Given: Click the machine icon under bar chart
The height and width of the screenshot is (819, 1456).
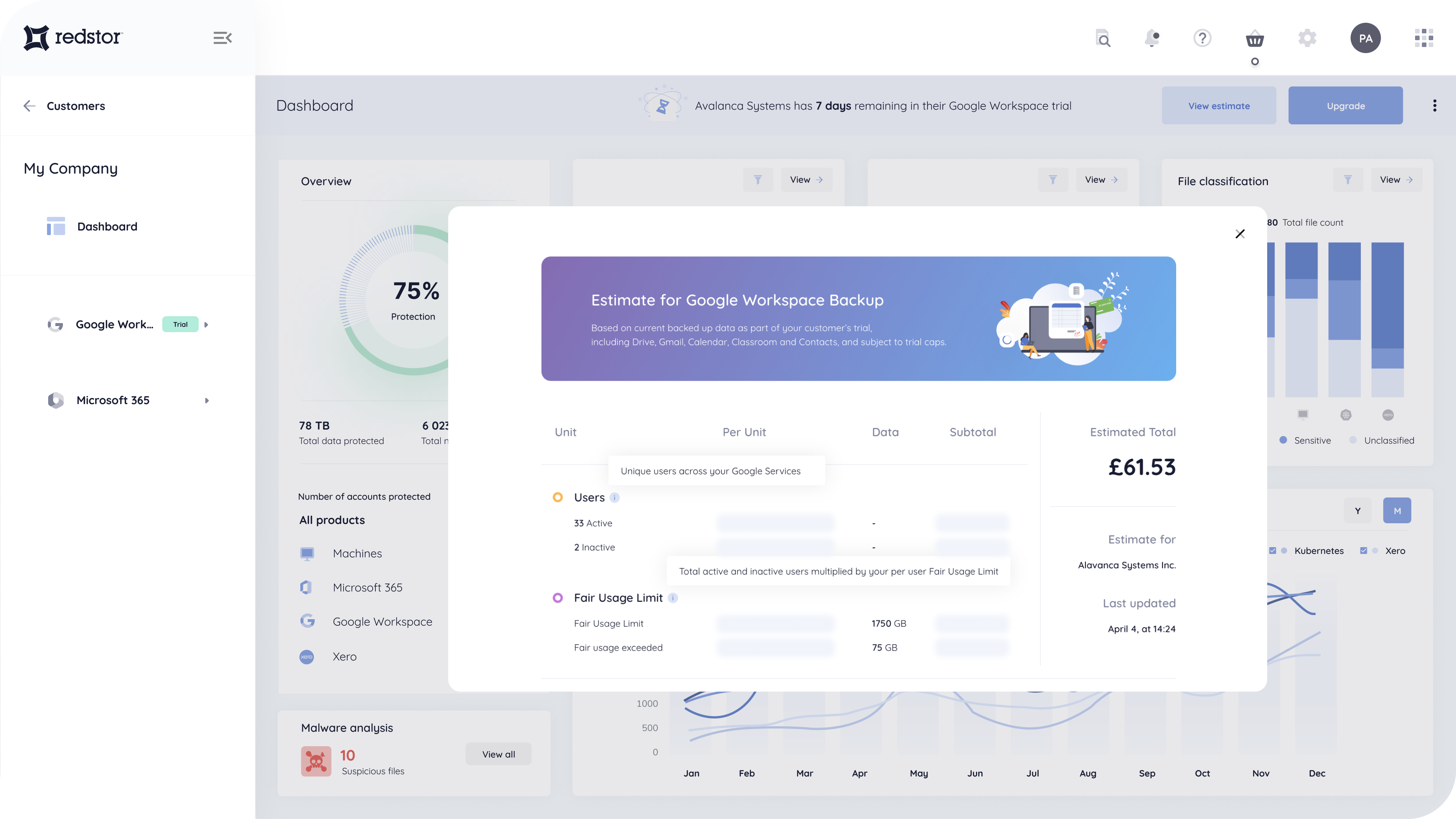Looking at the screenshot, I should click(x=1302, y=415).
